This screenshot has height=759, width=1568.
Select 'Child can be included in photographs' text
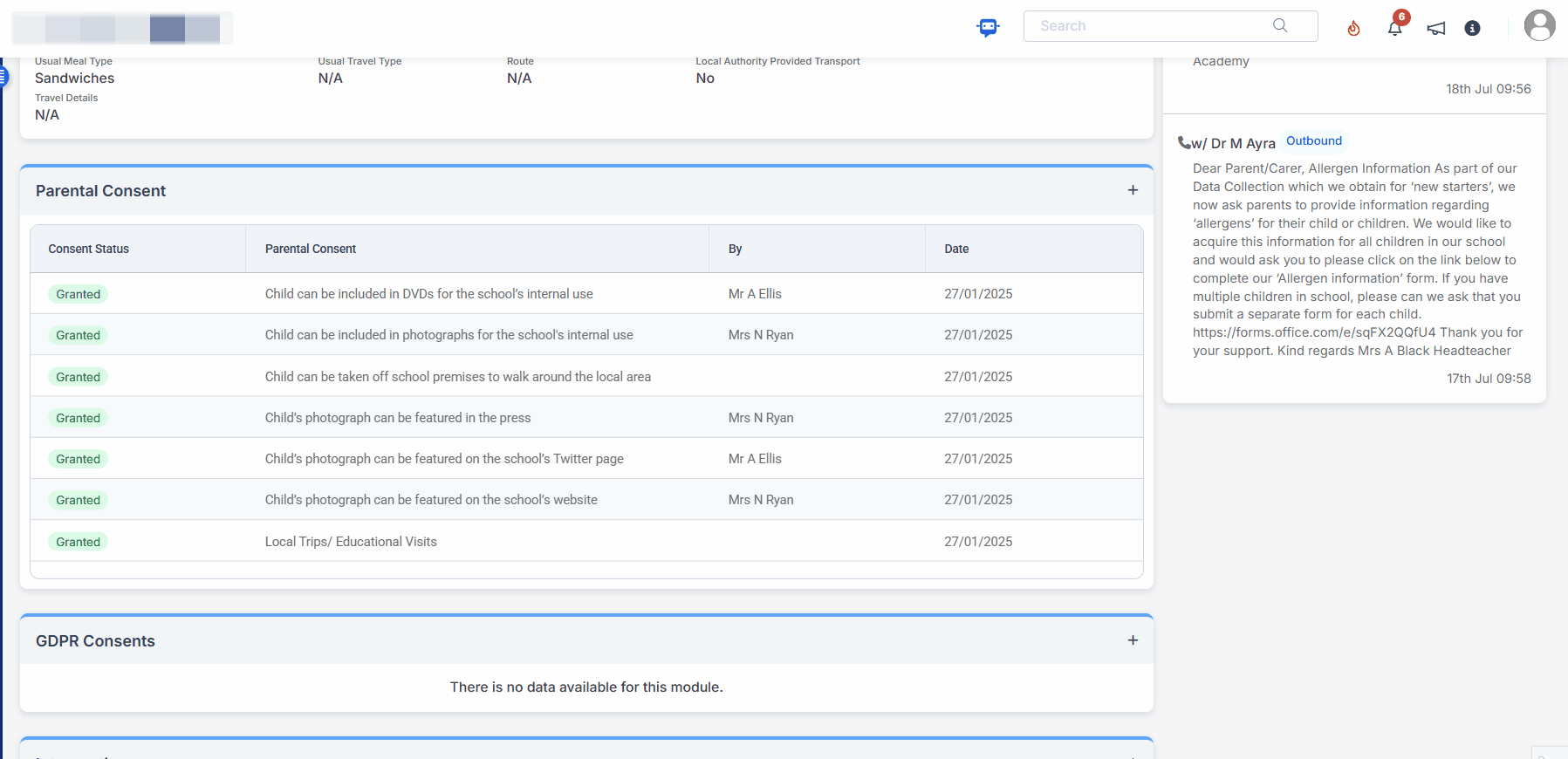tap(449, 335)
